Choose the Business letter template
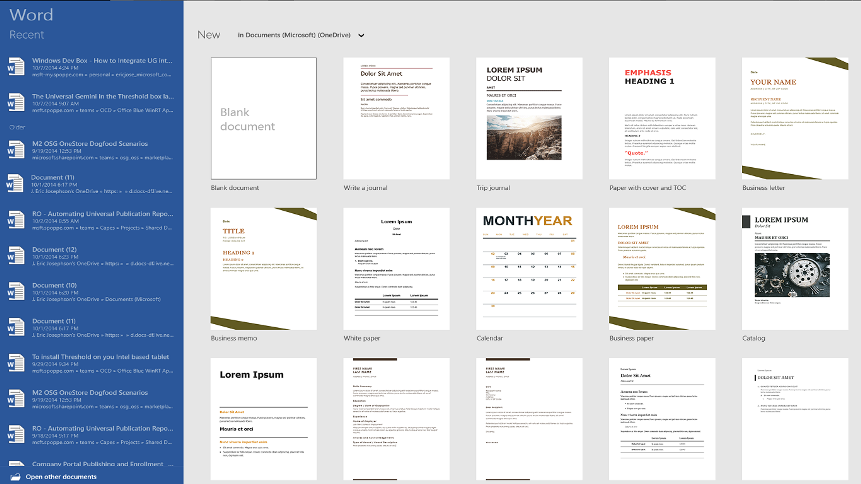861x484 pixels. coord(795,118)
